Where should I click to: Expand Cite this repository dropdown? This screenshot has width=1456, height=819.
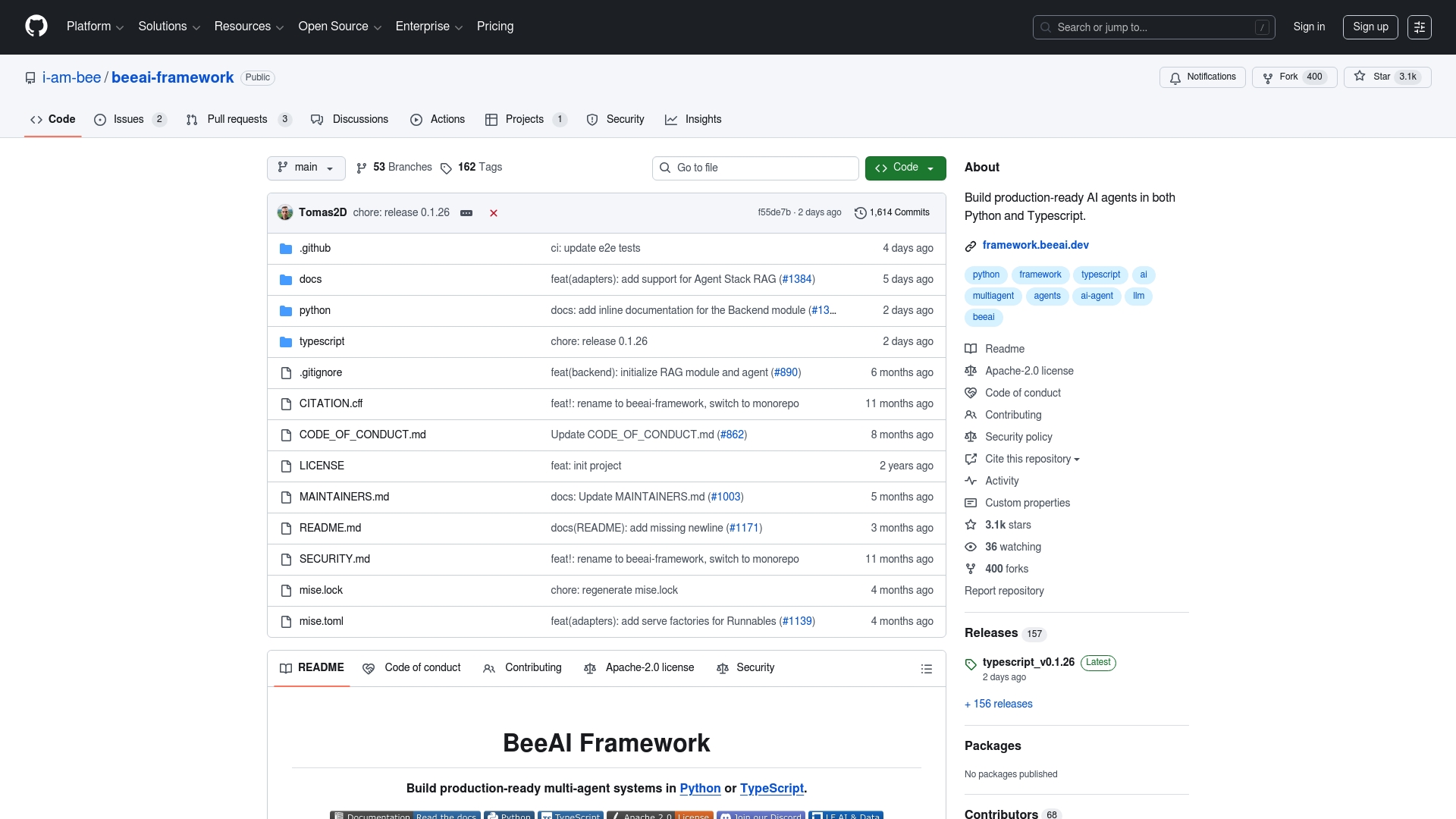click(x=1031, y=459)
